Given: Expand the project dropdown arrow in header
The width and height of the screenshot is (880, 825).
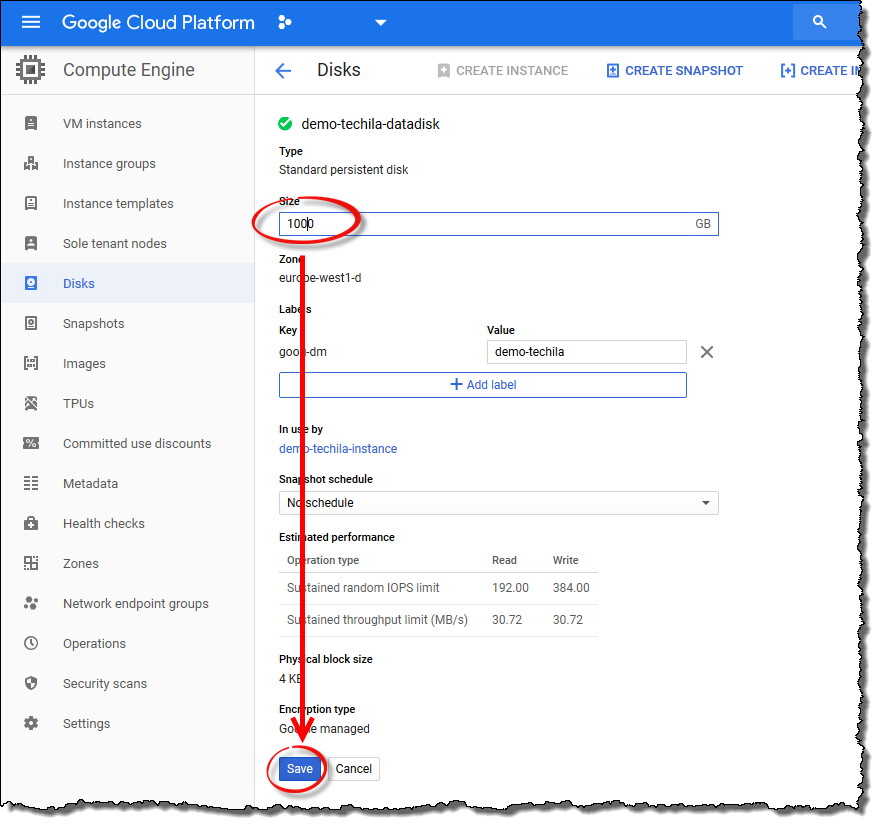Looking at the screenshot, I should 380,22.
